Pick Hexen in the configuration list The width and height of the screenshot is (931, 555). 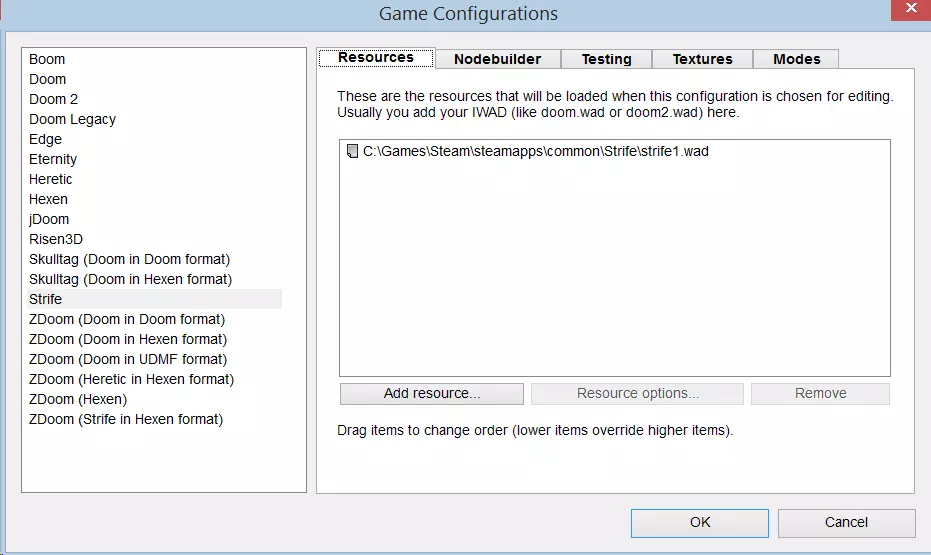click(48, 199)
